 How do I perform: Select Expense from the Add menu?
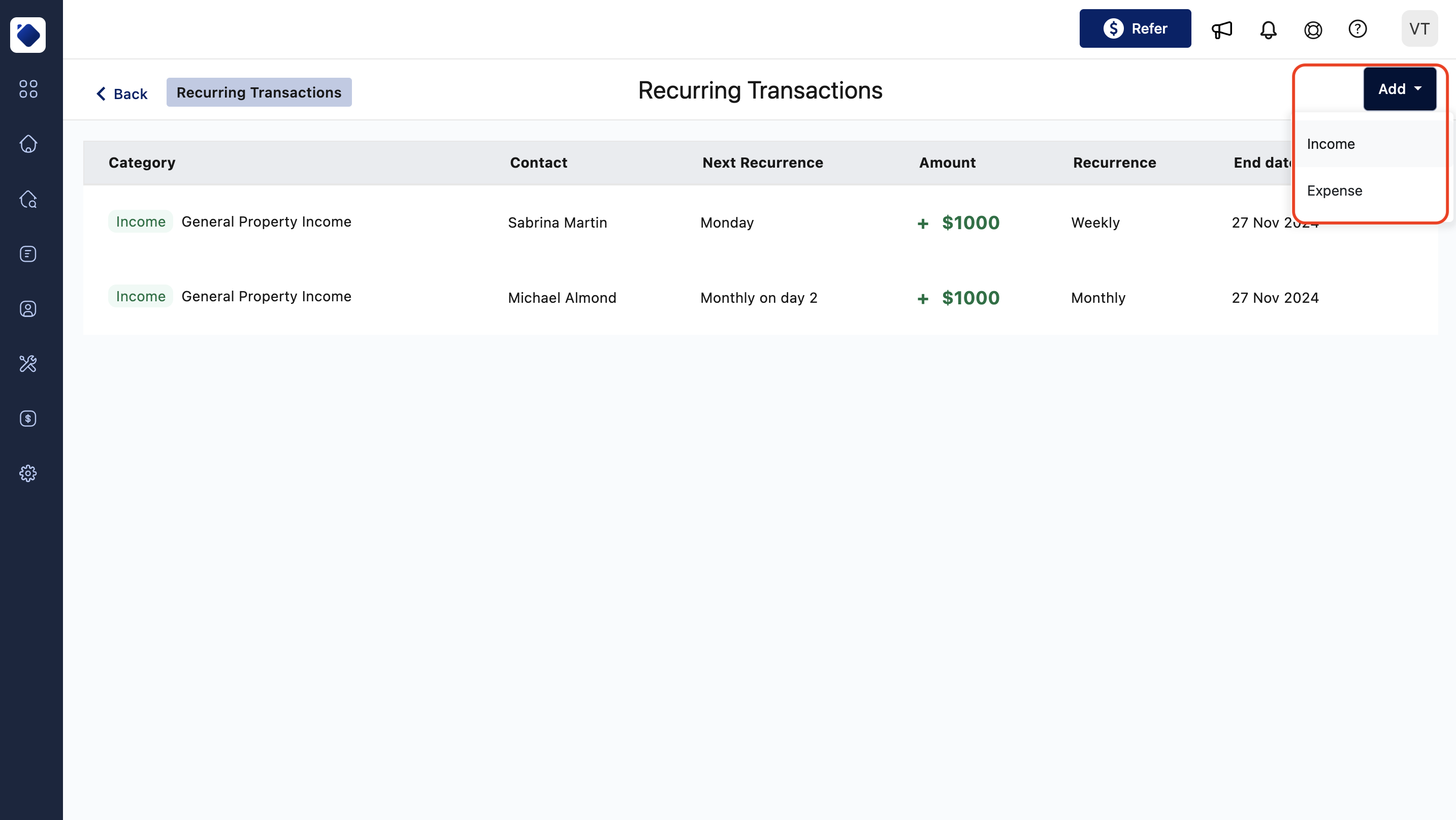point(1334,191)
